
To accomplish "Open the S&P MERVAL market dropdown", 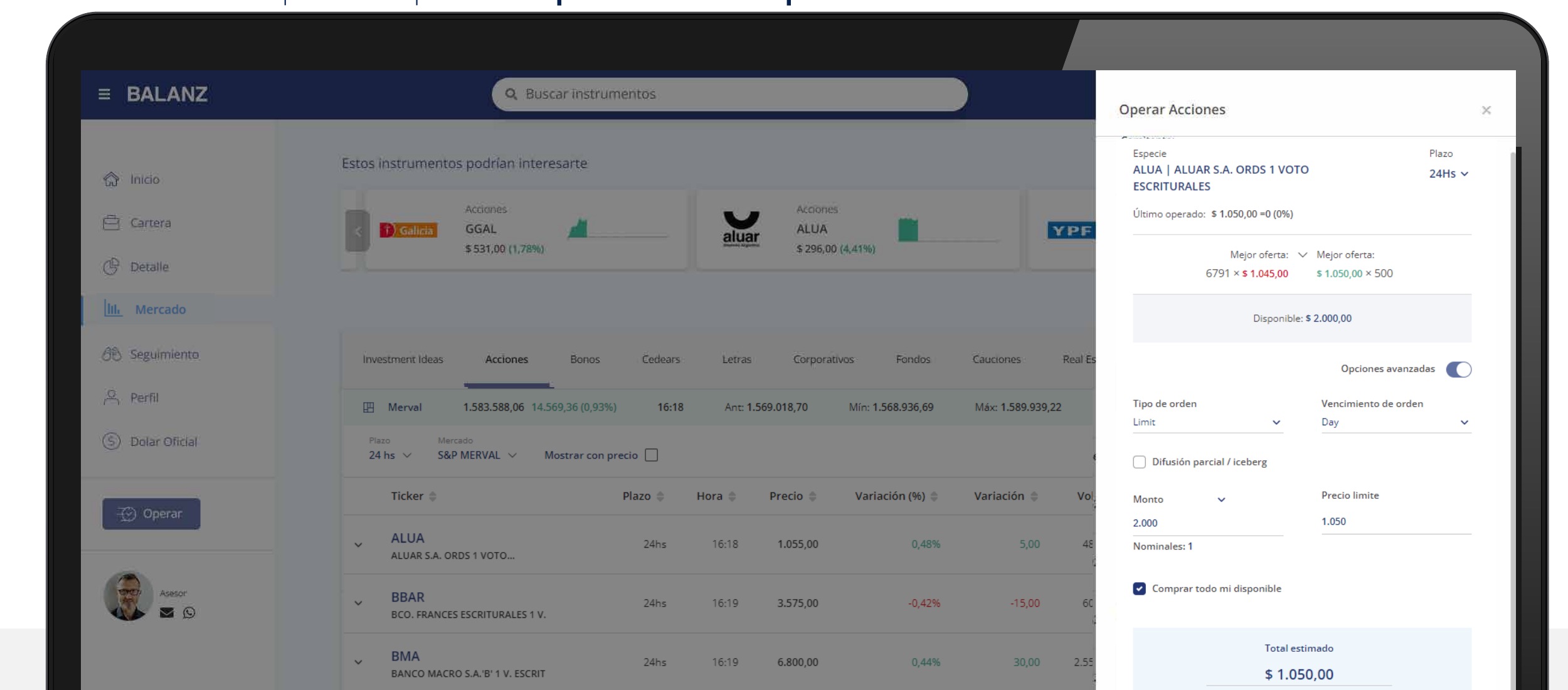I will (477, 455).
